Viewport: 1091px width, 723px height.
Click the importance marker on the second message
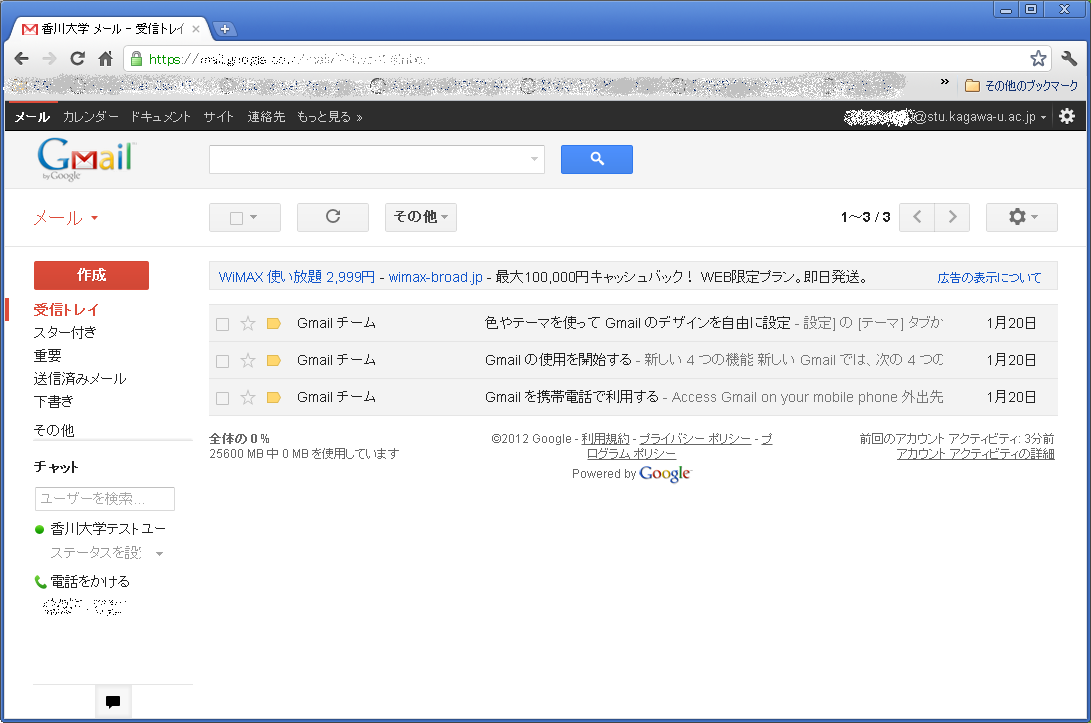pyautogui.click(x=273, y=360)
